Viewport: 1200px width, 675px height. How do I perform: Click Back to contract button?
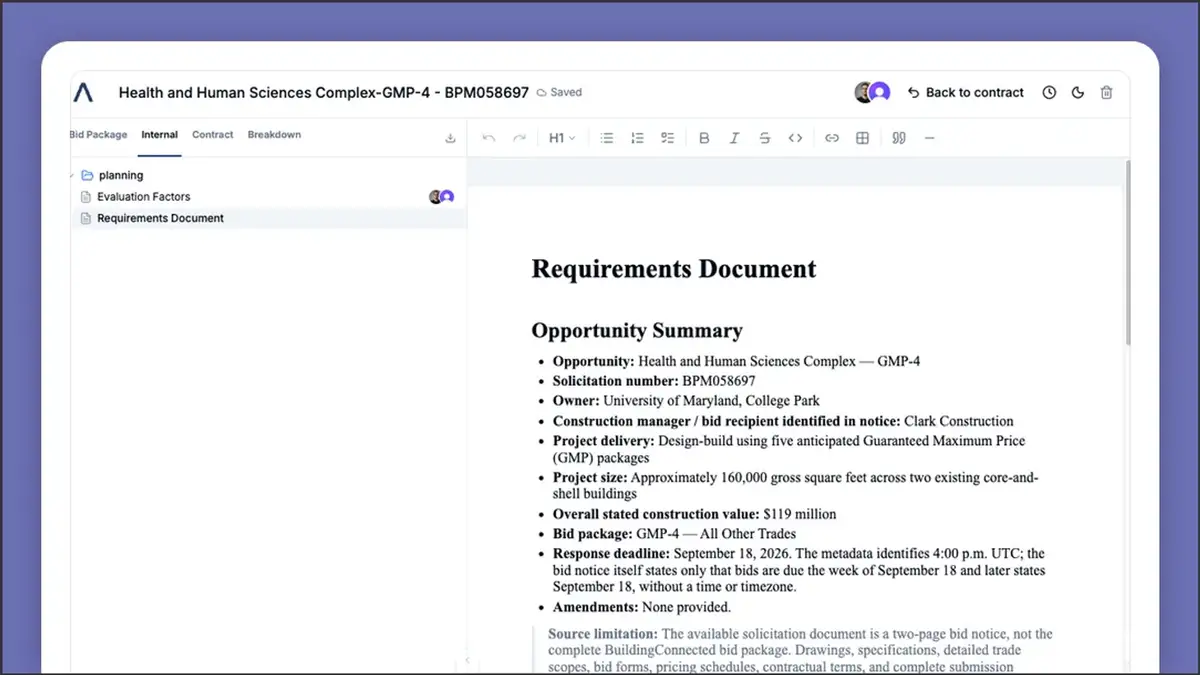966,92
